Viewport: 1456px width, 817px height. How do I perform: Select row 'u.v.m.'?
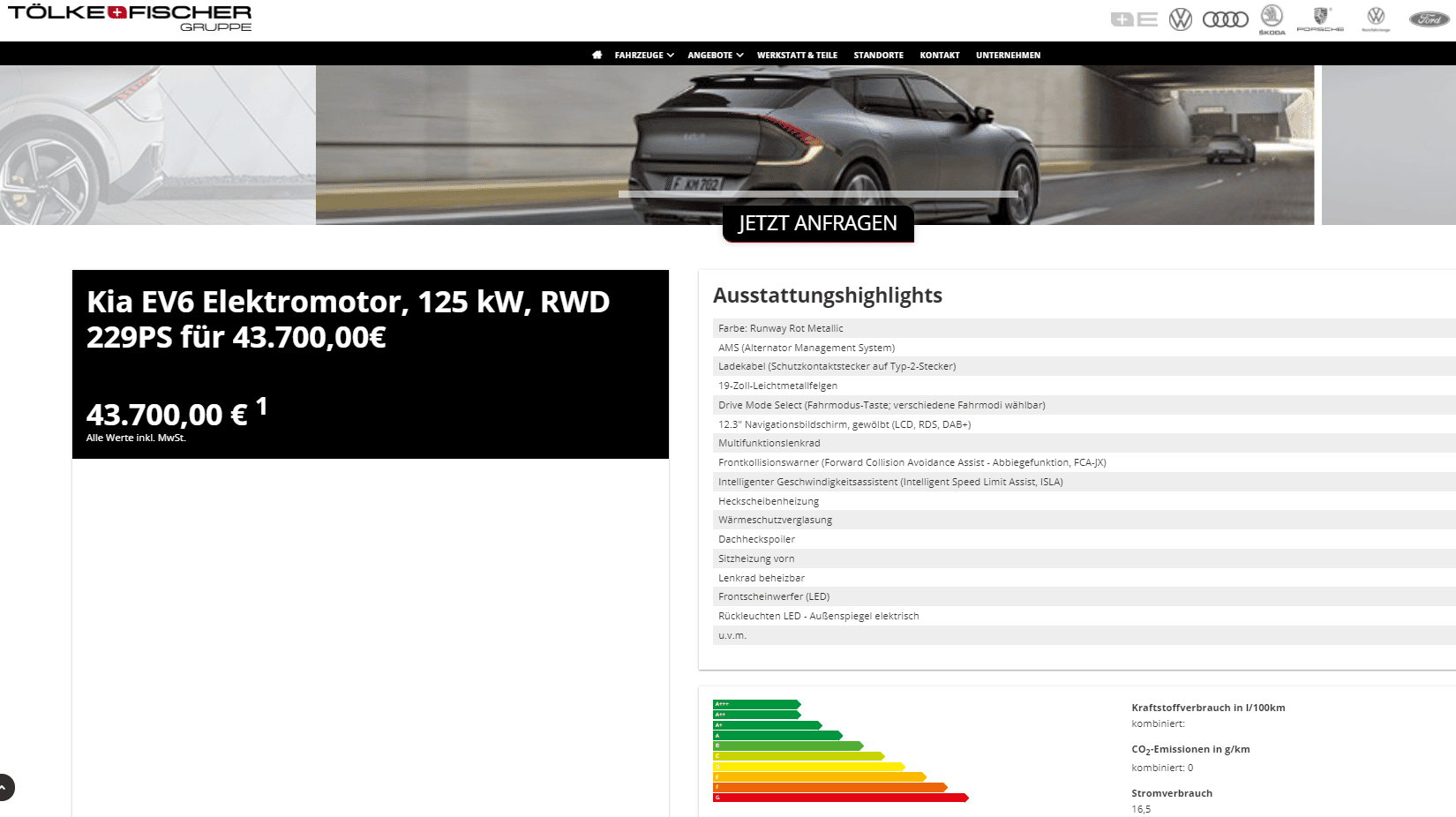pyautogui.click(x=1084, y=635)
